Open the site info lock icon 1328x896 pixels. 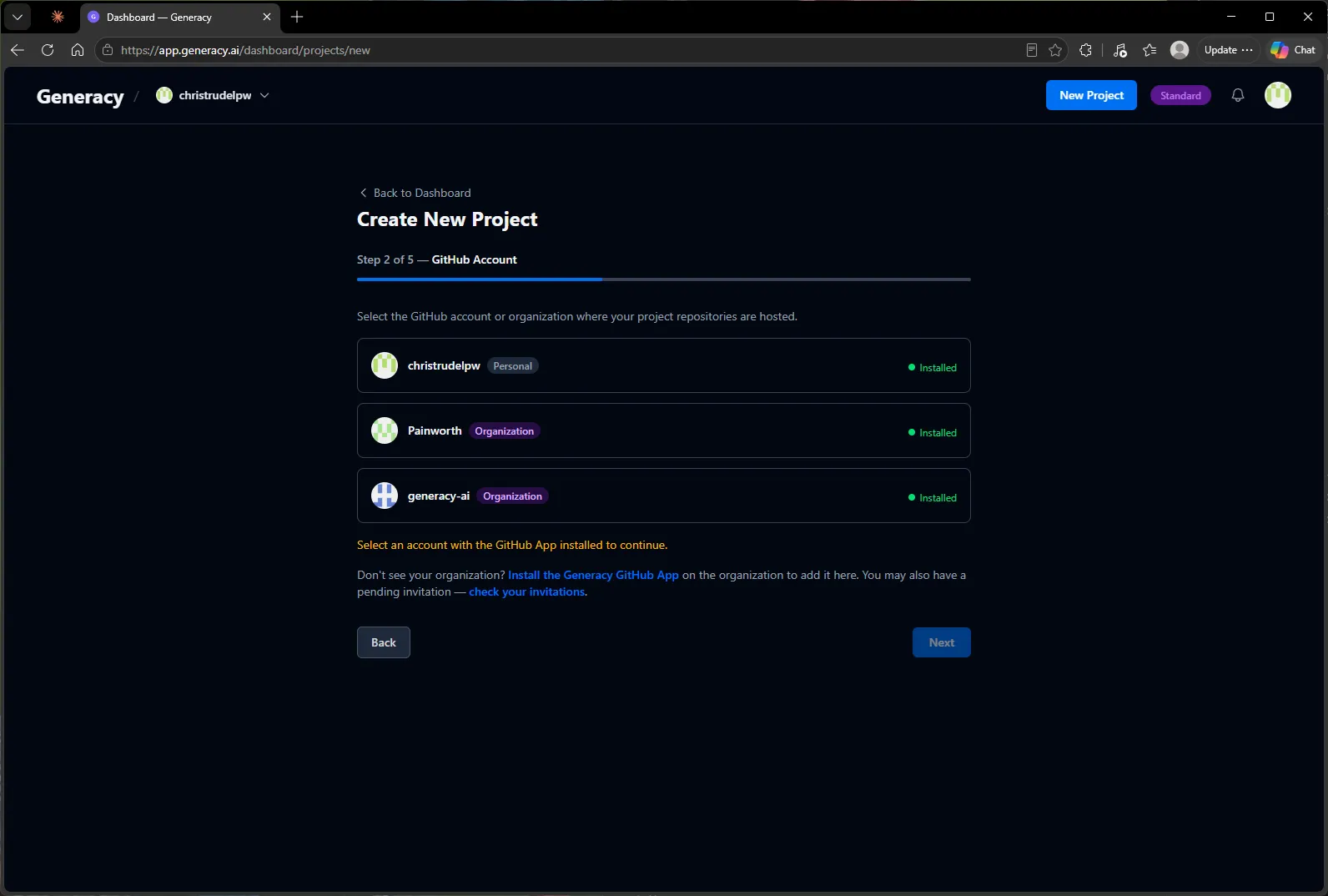click(108, 50)
